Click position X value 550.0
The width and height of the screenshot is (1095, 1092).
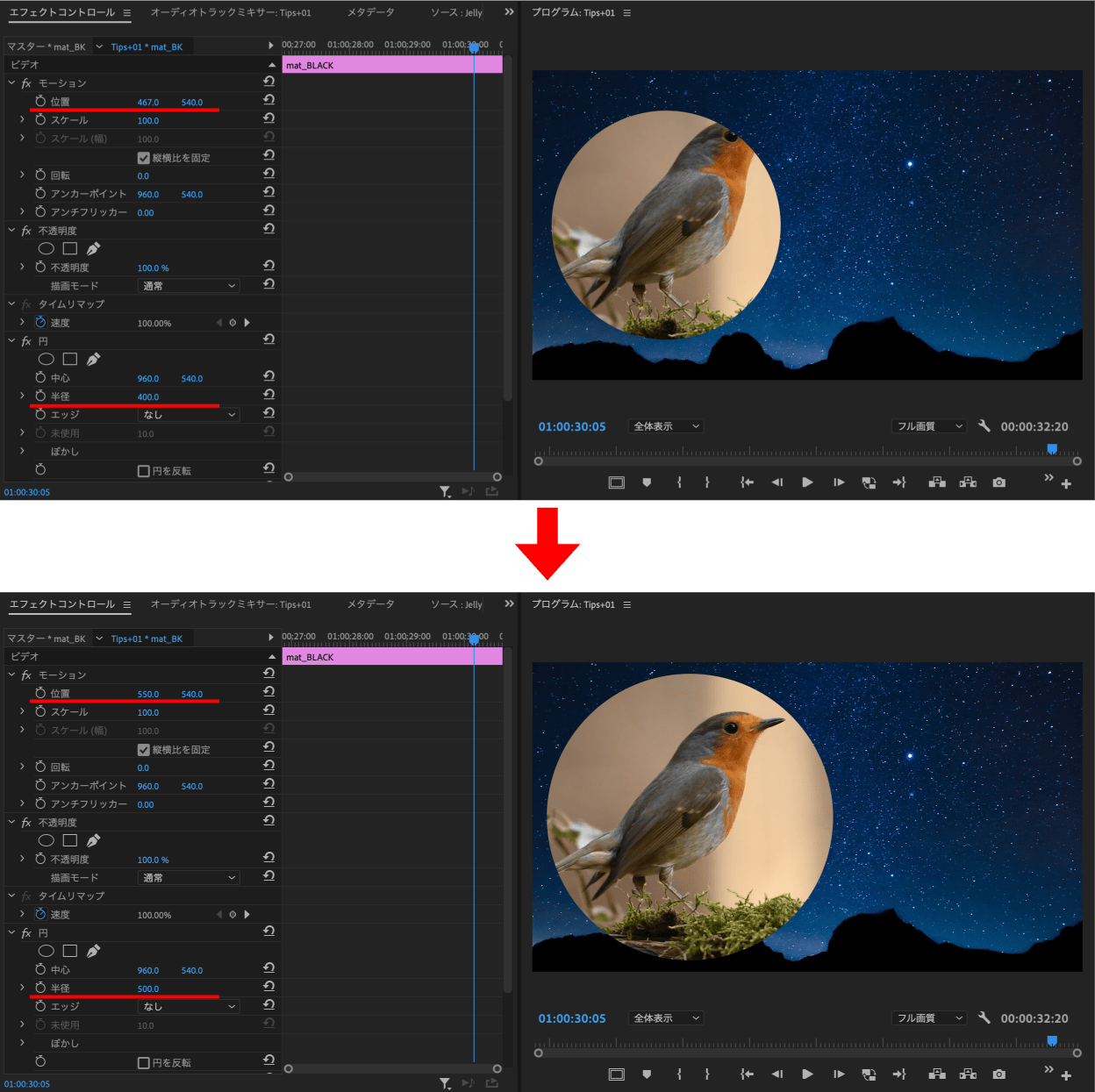pyautogui.click(x=147, y=695)
